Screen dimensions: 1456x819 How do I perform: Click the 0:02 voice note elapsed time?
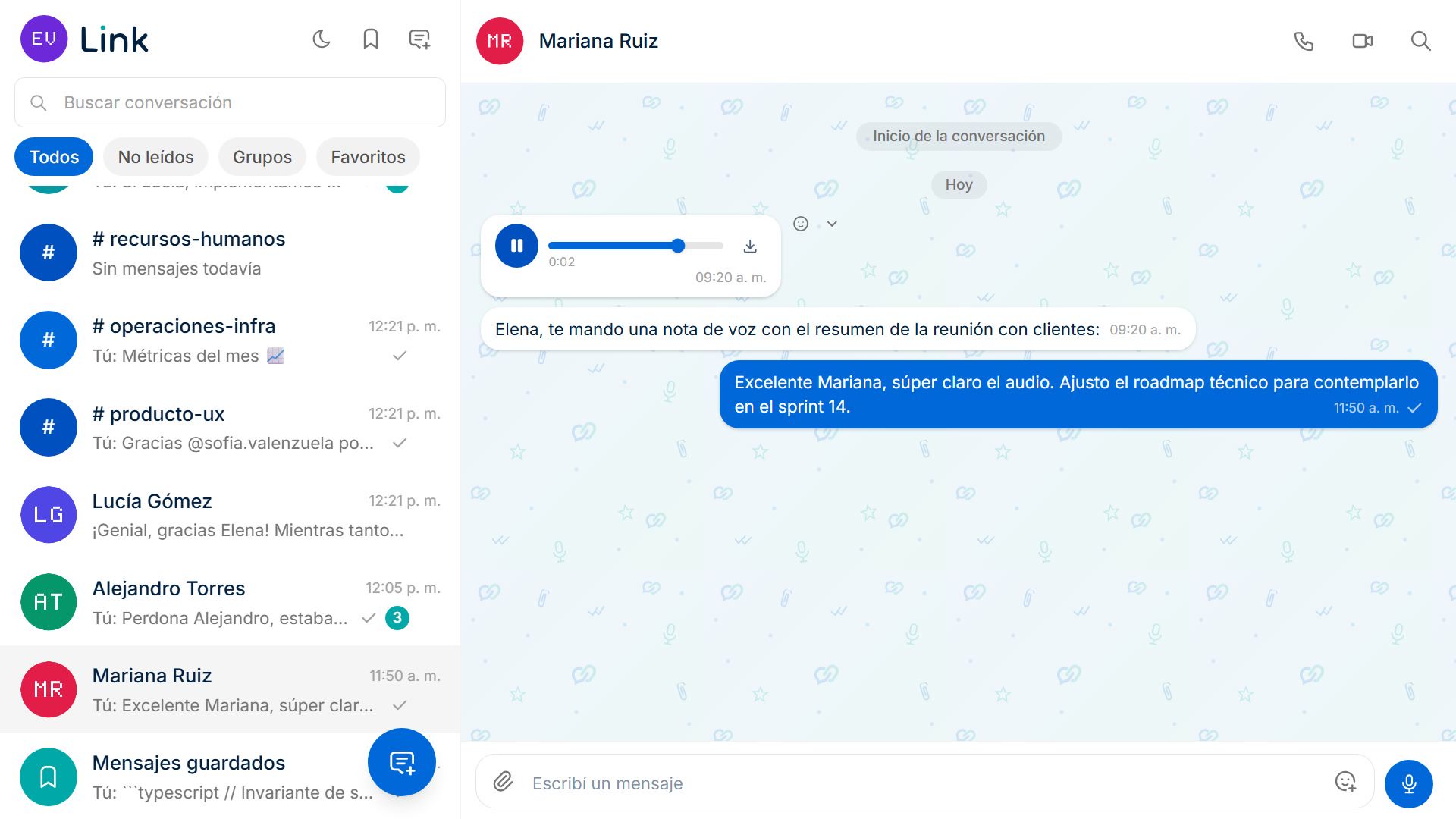[562, 262]
